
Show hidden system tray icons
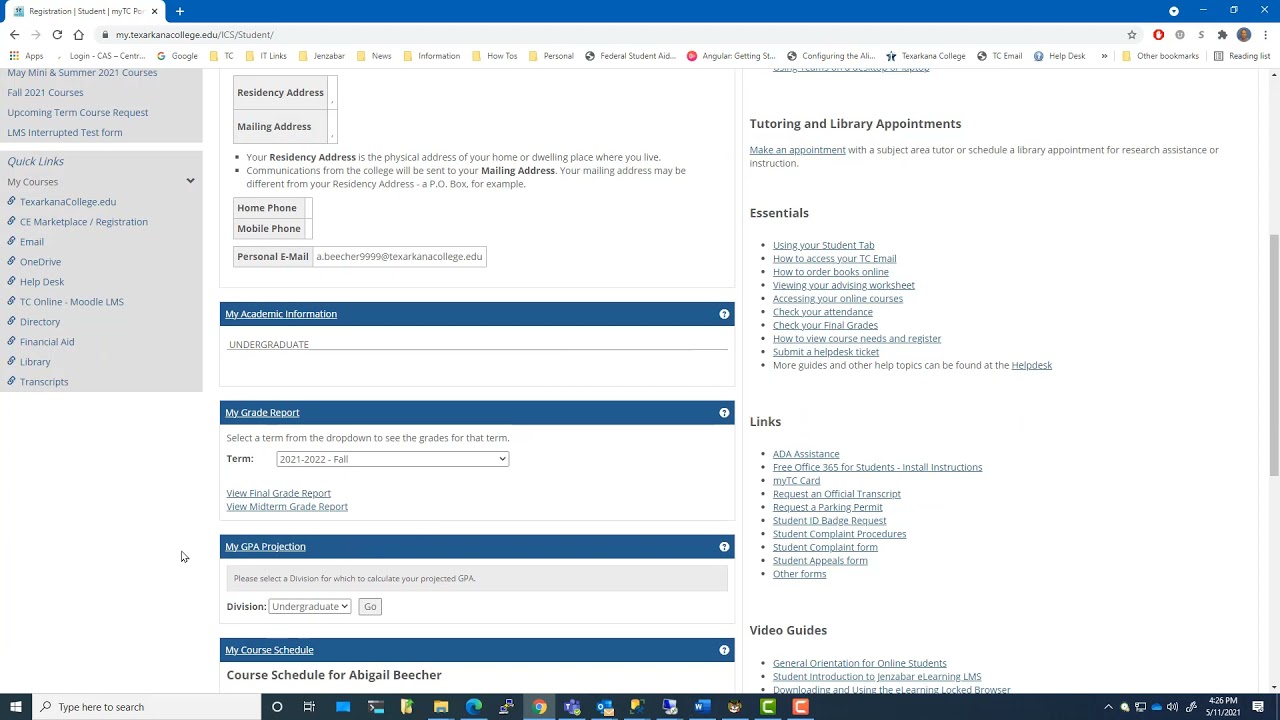click(x=1108, y=707)
